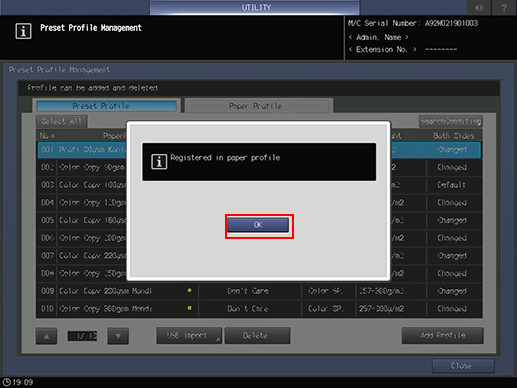Select row 007 Color Copy 220gsm
This screenshot has height=388, width=517.
click(x=259, y=256)
